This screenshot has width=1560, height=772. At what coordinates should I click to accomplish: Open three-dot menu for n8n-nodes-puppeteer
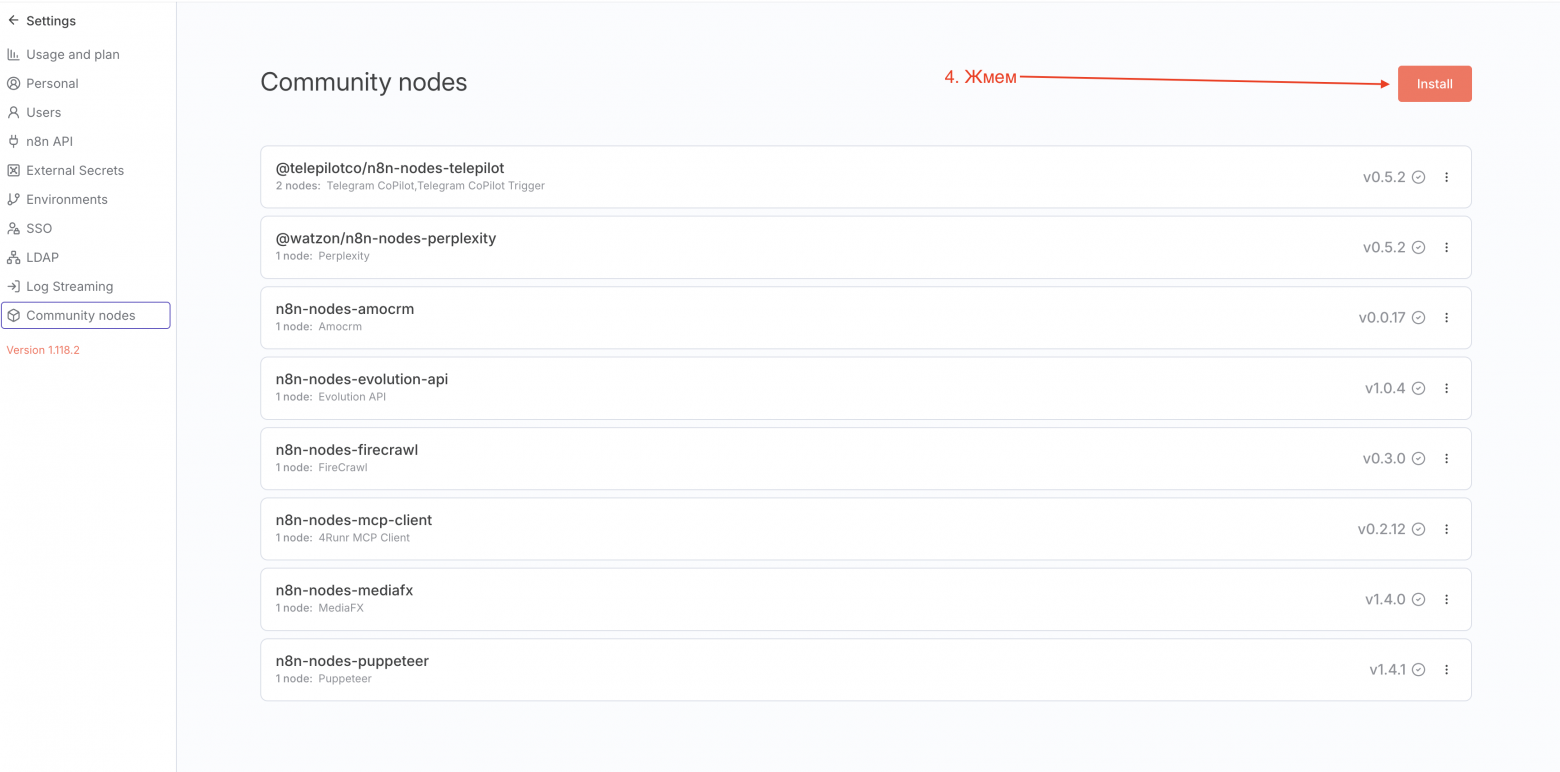[1446, 670]
